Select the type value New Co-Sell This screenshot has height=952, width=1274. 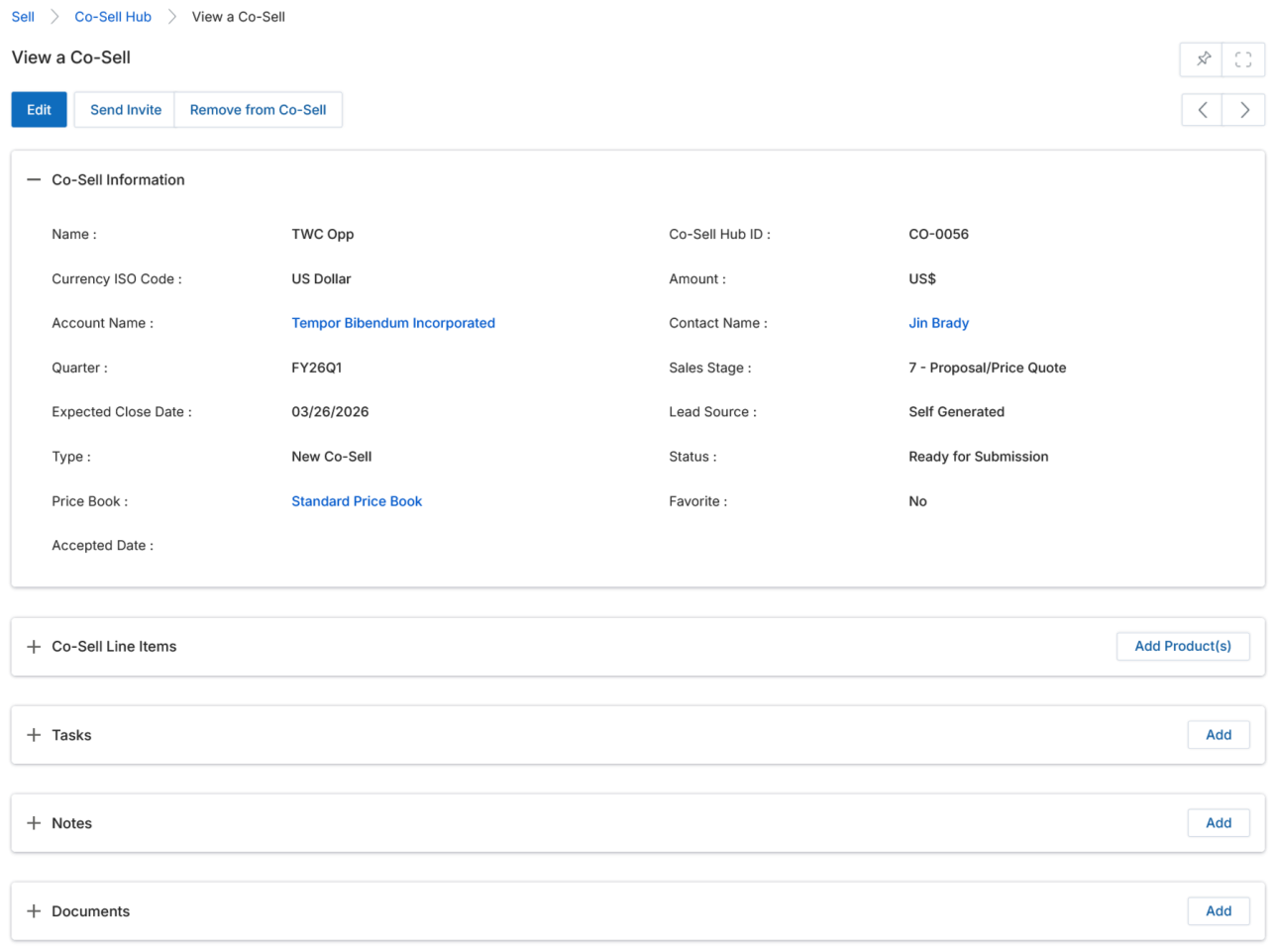point(332,457)
